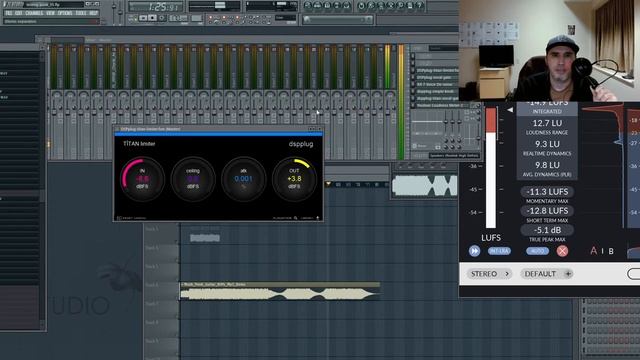The image size is (640, 360).
Task: Click the -5.1 dB true peak max readout
Action: point(547,230)
